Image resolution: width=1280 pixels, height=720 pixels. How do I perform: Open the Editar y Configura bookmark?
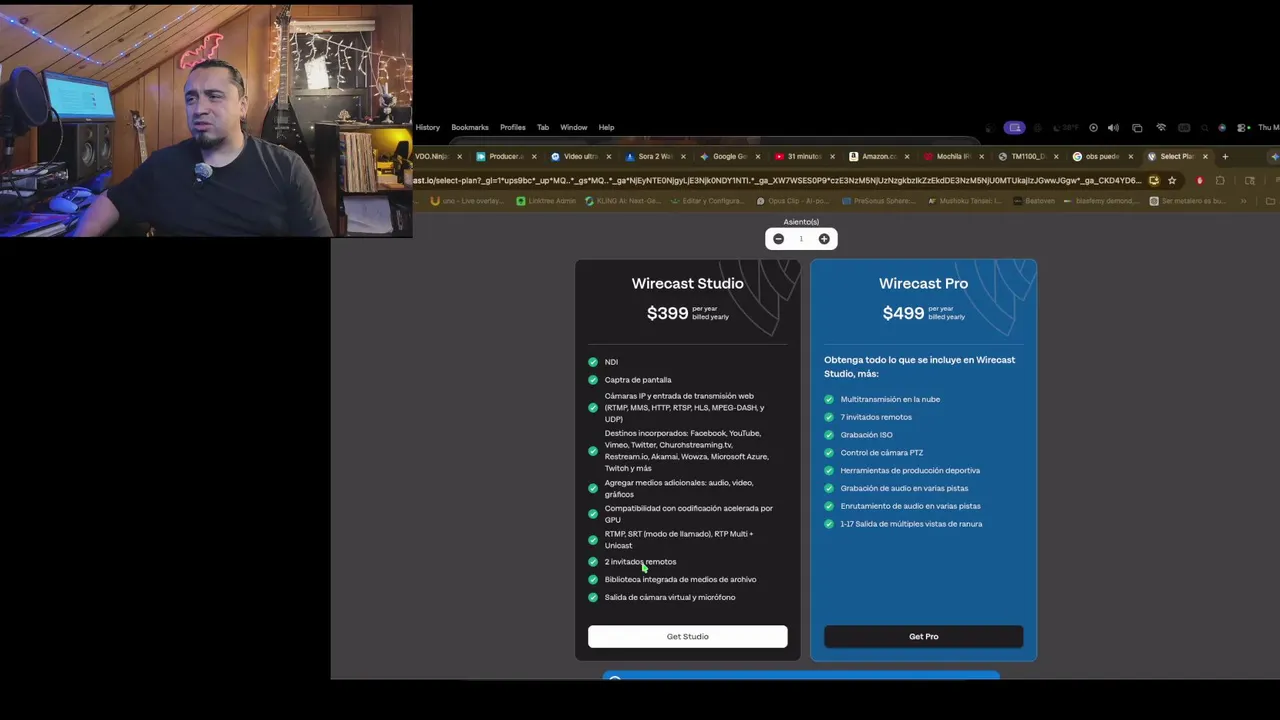(707, 201)
